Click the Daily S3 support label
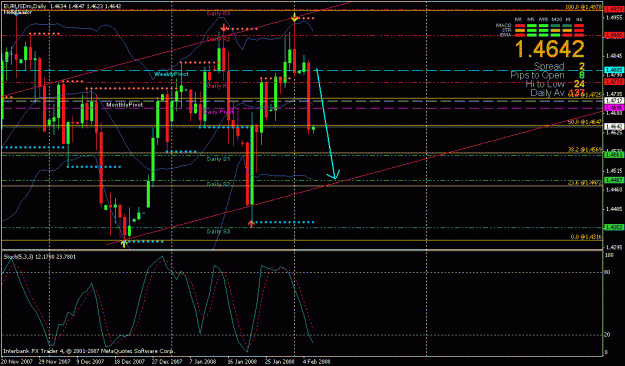The width and height of the screenshot is (625, 366). click(218, 231)
